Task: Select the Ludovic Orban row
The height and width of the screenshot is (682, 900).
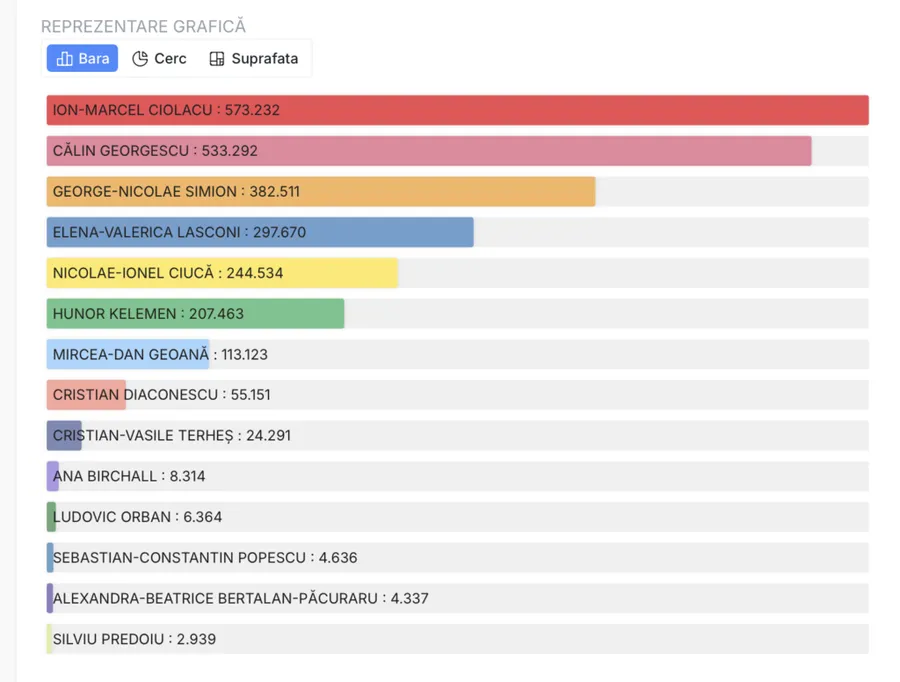Action: (457, 517)
